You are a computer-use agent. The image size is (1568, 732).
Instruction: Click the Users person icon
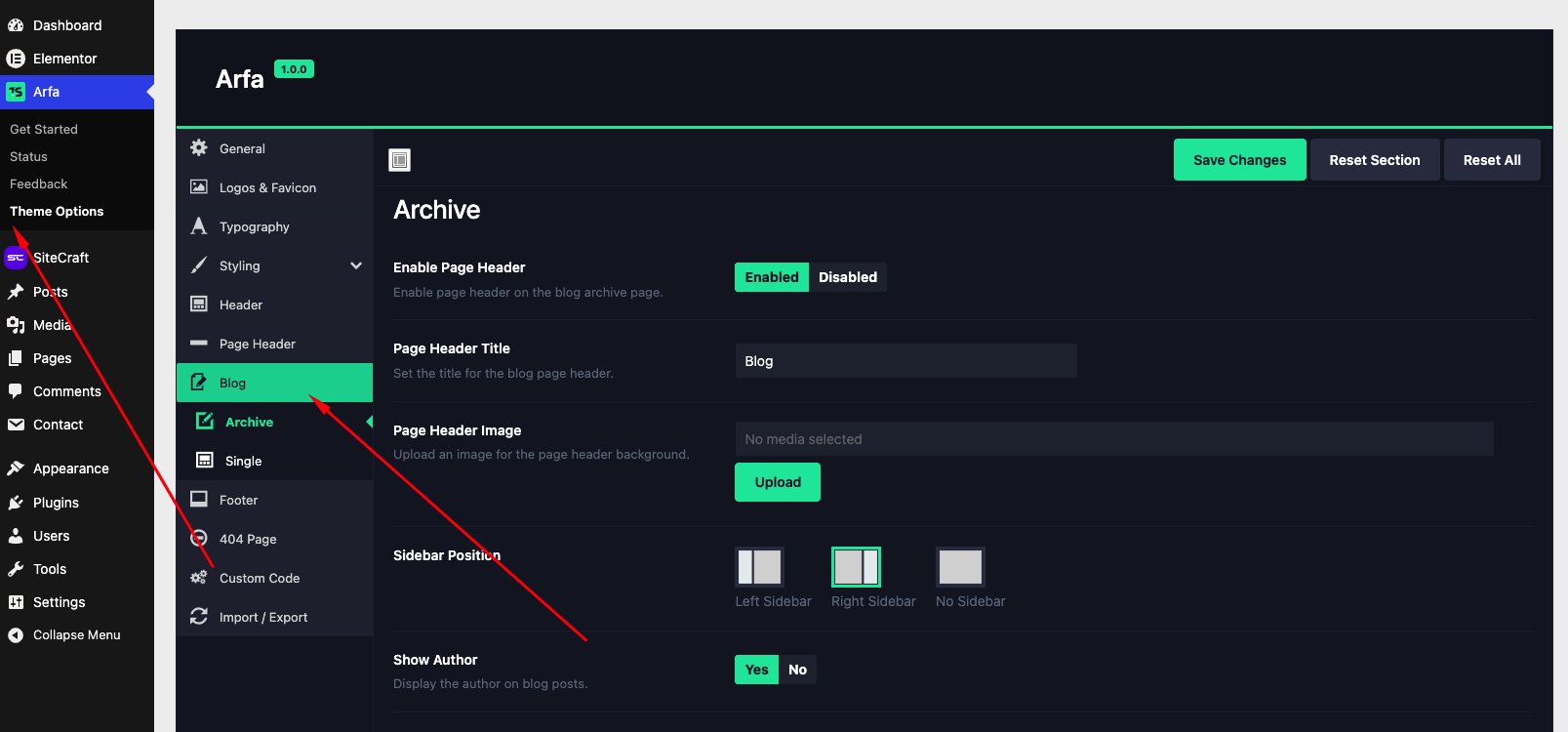coord(16,536)
